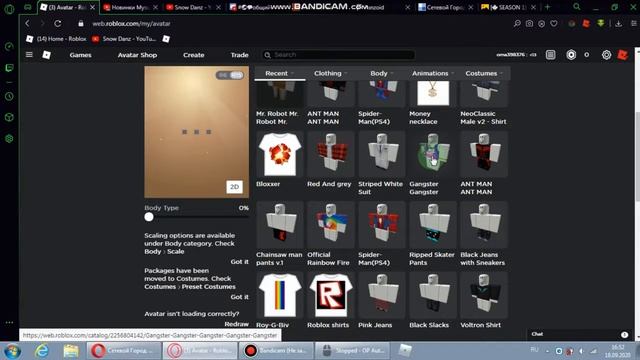Screen dimensions: 640x360
Task: Expand the Animations category dropdown
Action: pyautogui.click(x=433, y=73)
